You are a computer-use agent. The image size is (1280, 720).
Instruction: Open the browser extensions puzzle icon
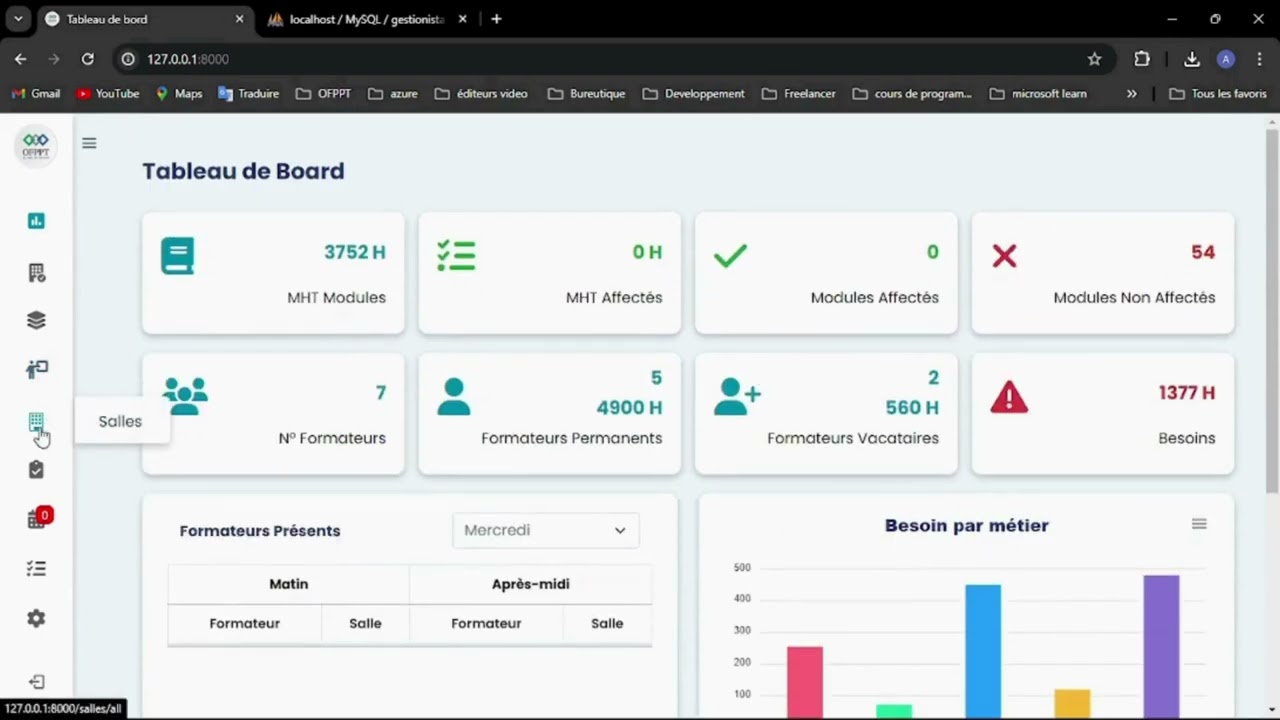[x=1142, y=59]
